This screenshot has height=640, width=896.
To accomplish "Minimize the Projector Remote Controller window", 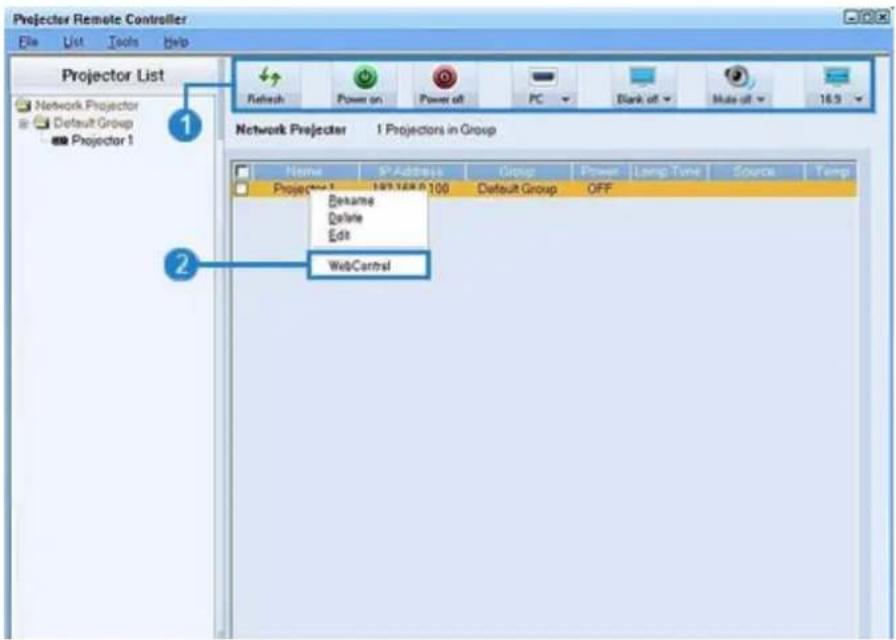I will click(x=851, y=18).
